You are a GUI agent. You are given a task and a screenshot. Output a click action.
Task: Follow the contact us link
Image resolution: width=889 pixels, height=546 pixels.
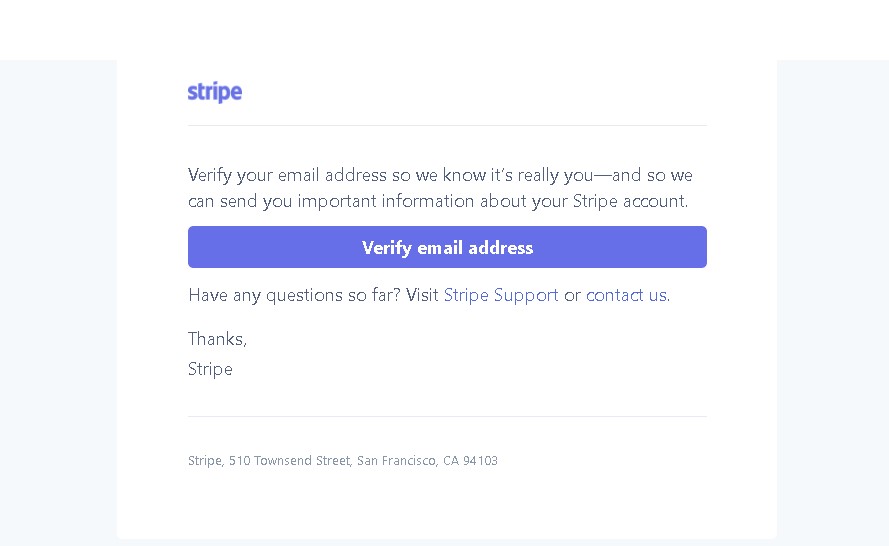tap(626, 295)
